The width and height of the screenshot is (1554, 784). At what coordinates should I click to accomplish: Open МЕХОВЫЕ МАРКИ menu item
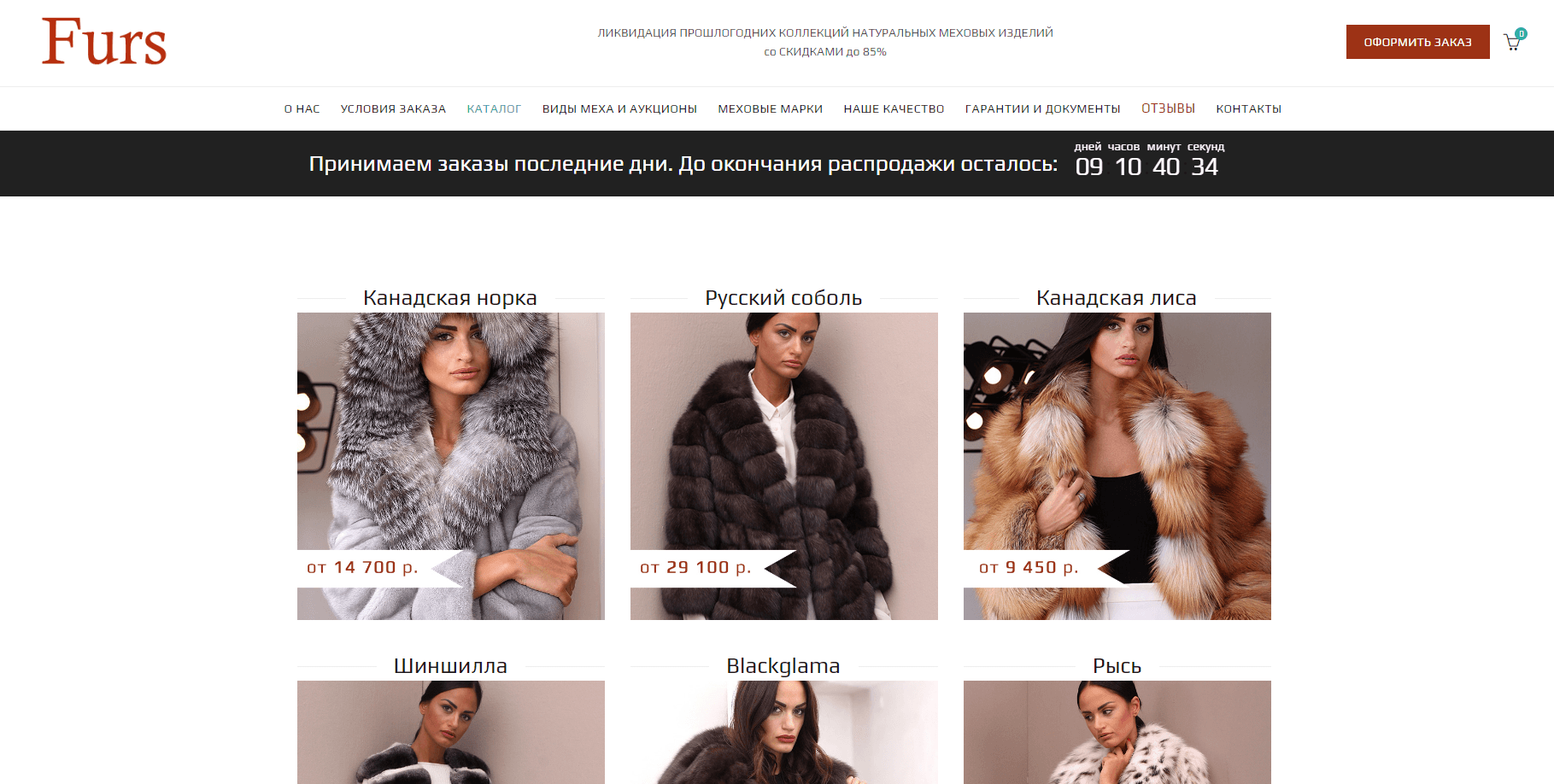(x=770, y=108)
